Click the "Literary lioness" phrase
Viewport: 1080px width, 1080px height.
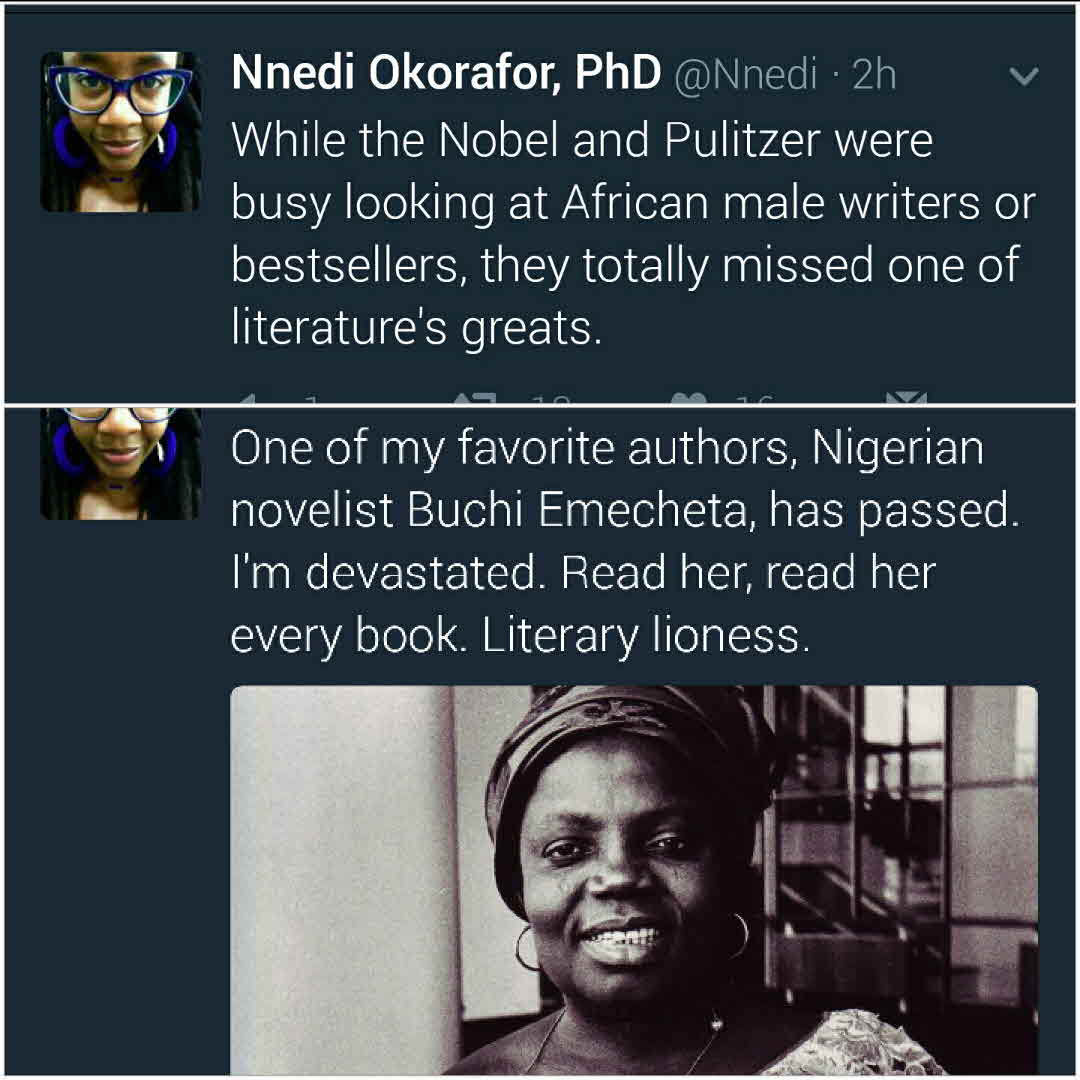point(643,635)
